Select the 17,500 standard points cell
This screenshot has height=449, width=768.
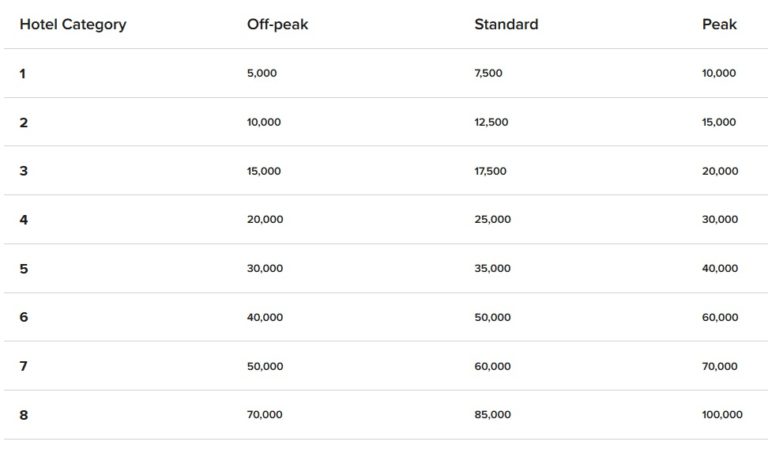pyautogui.click(x=490, y=171)
